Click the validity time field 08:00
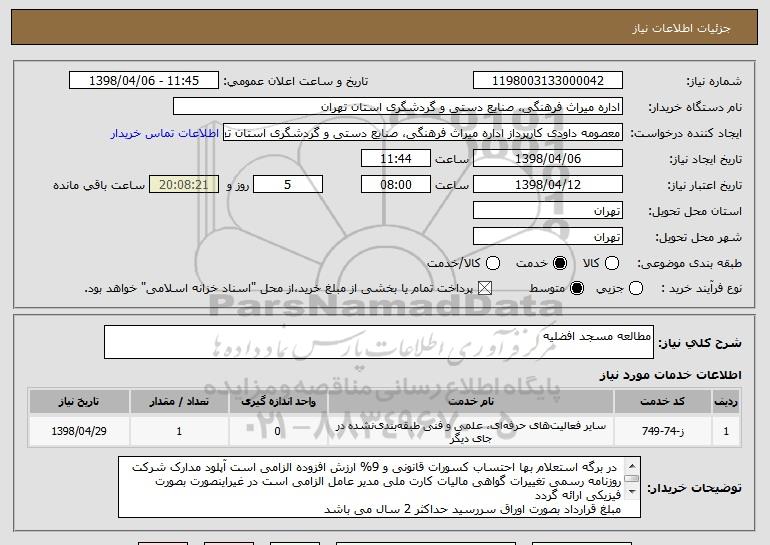This screenshot has width=770, height=545. click(396, 185)
